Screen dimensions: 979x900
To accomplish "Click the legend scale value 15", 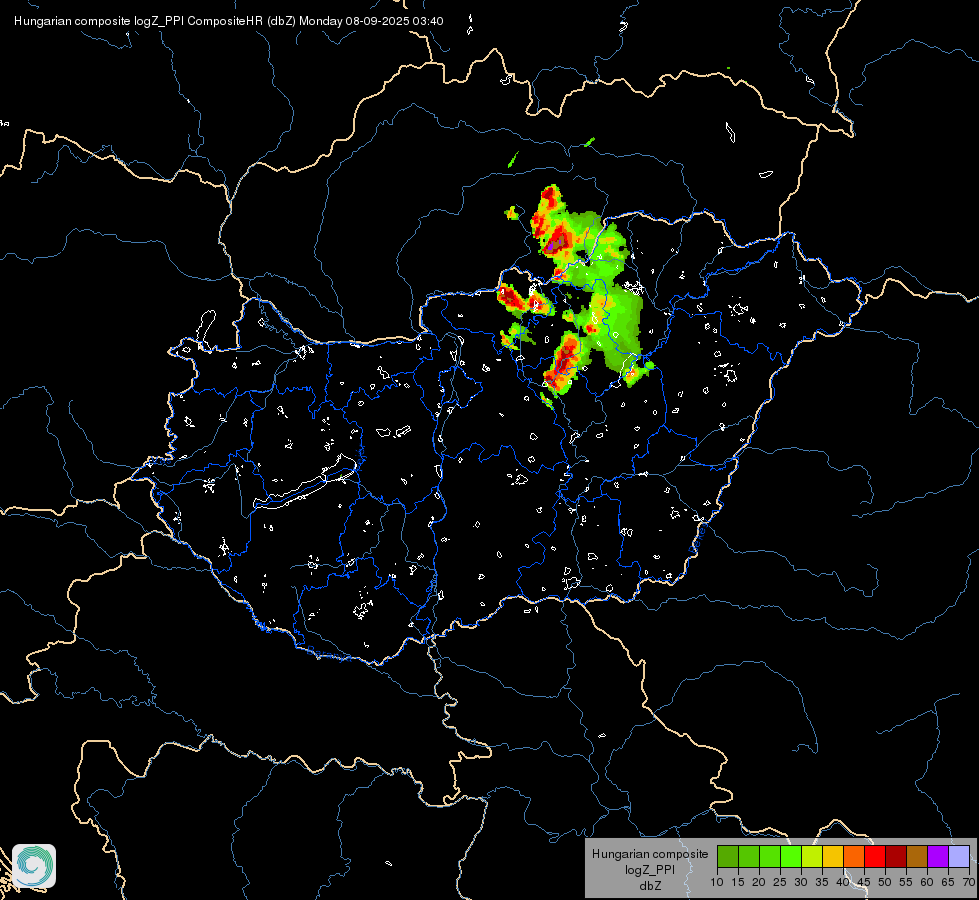I will coord(738,883).
